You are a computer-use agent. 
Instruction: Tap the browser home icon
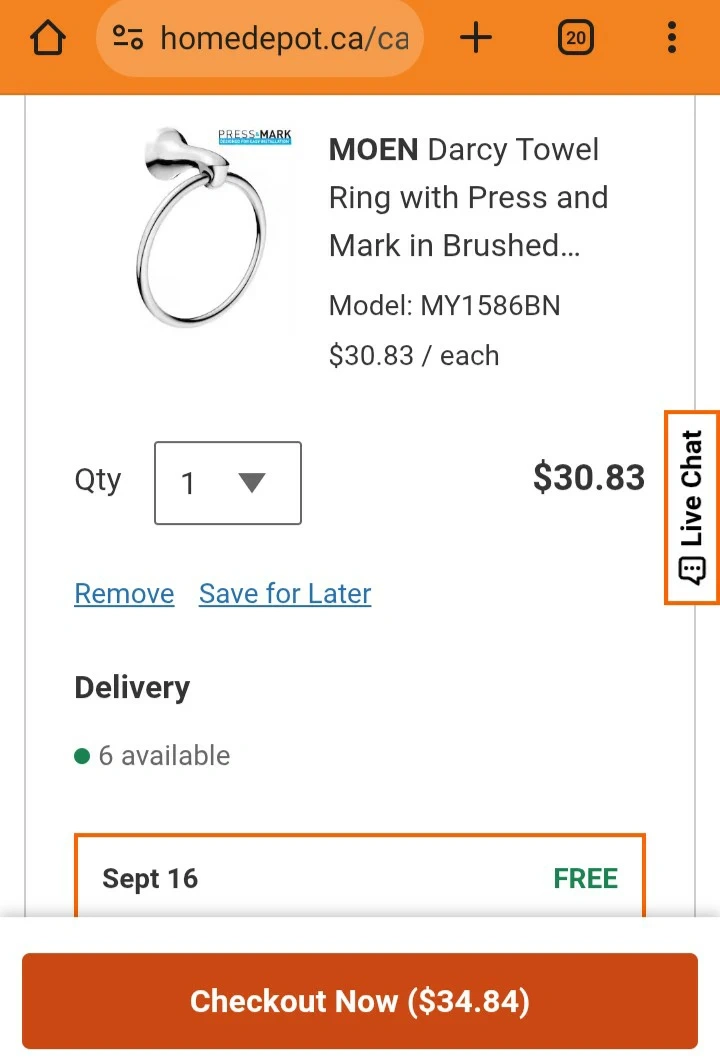point(47,39)
